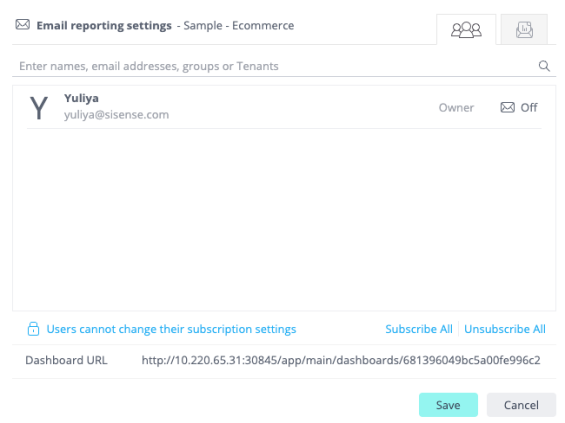
Task: Switch to the report schedule tab icon
Action: [x=524, y=30]
